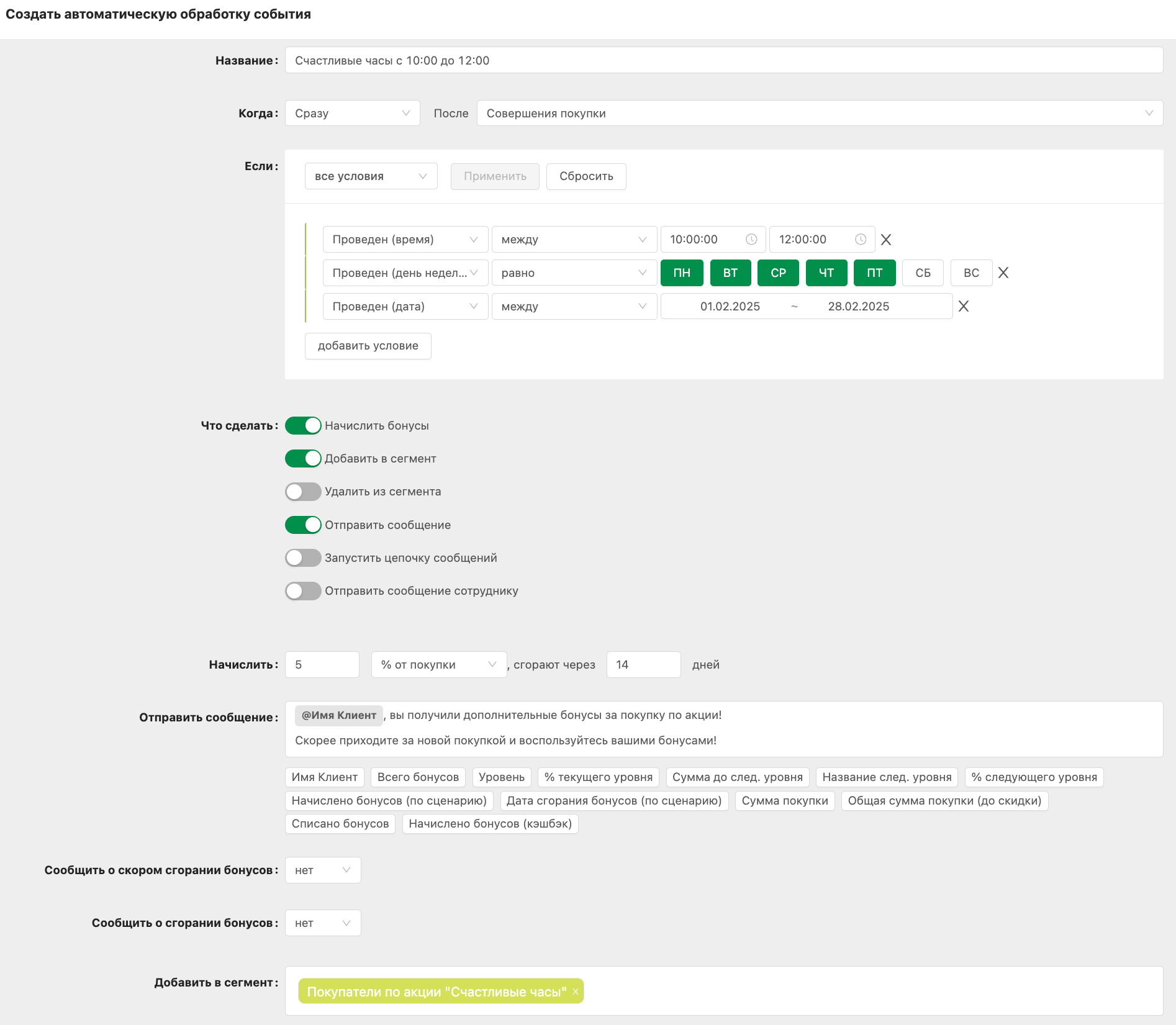Click the Название text field
Screen dimensions: 1176x1025
click(723, 61)
